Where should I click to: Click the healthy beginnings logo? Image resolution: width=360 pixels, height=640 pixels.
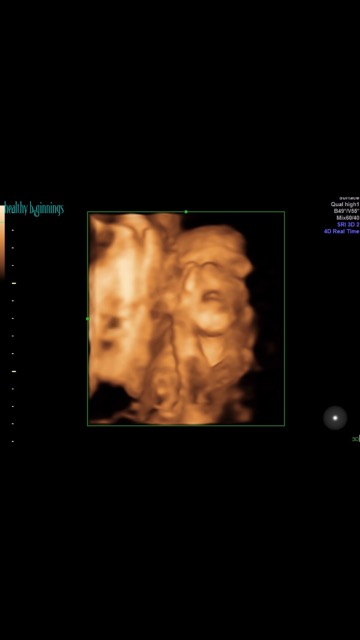(x=34, y=209)
